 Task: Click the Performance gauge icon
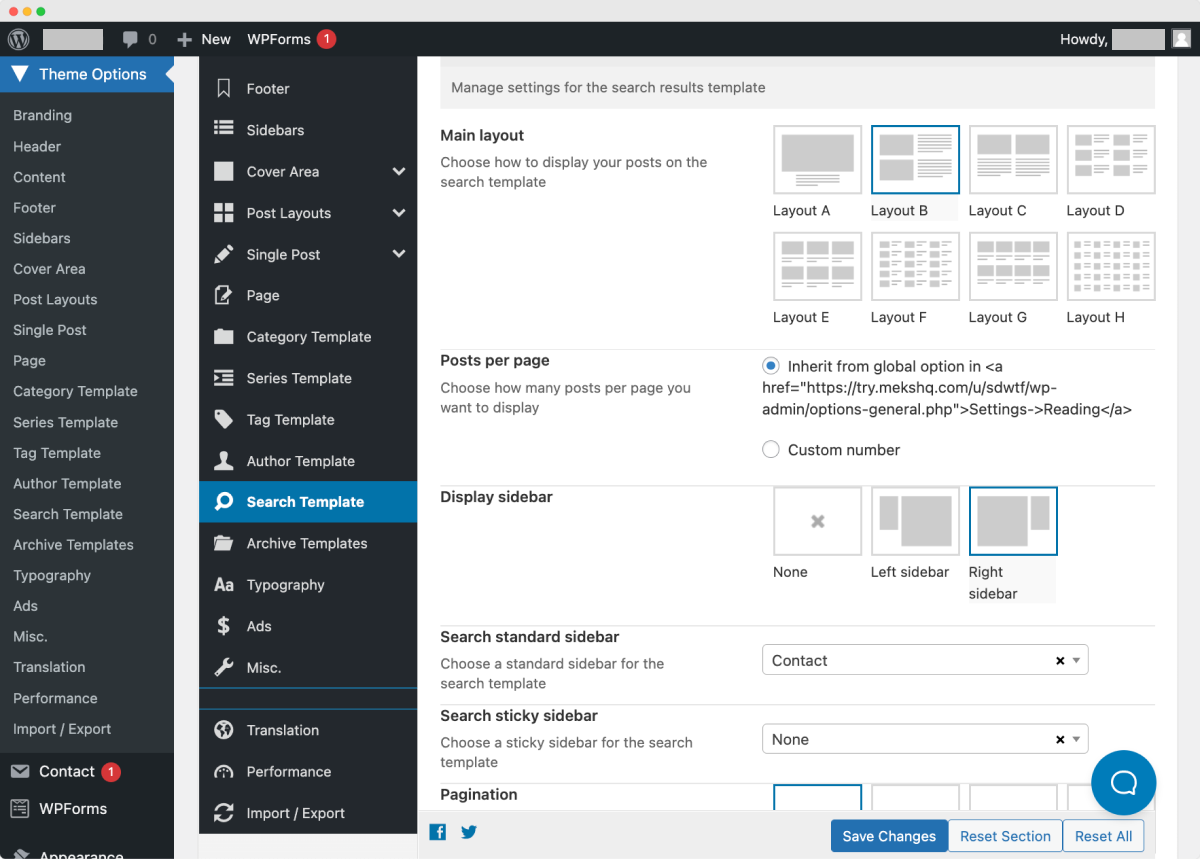(224, 772)
